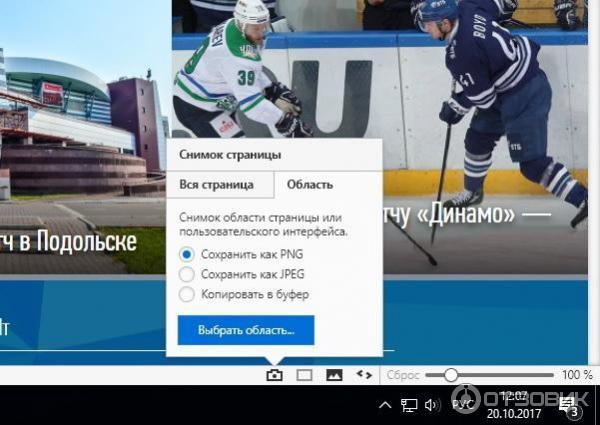Click the Выбрать область... button

[x=246, y=330]
